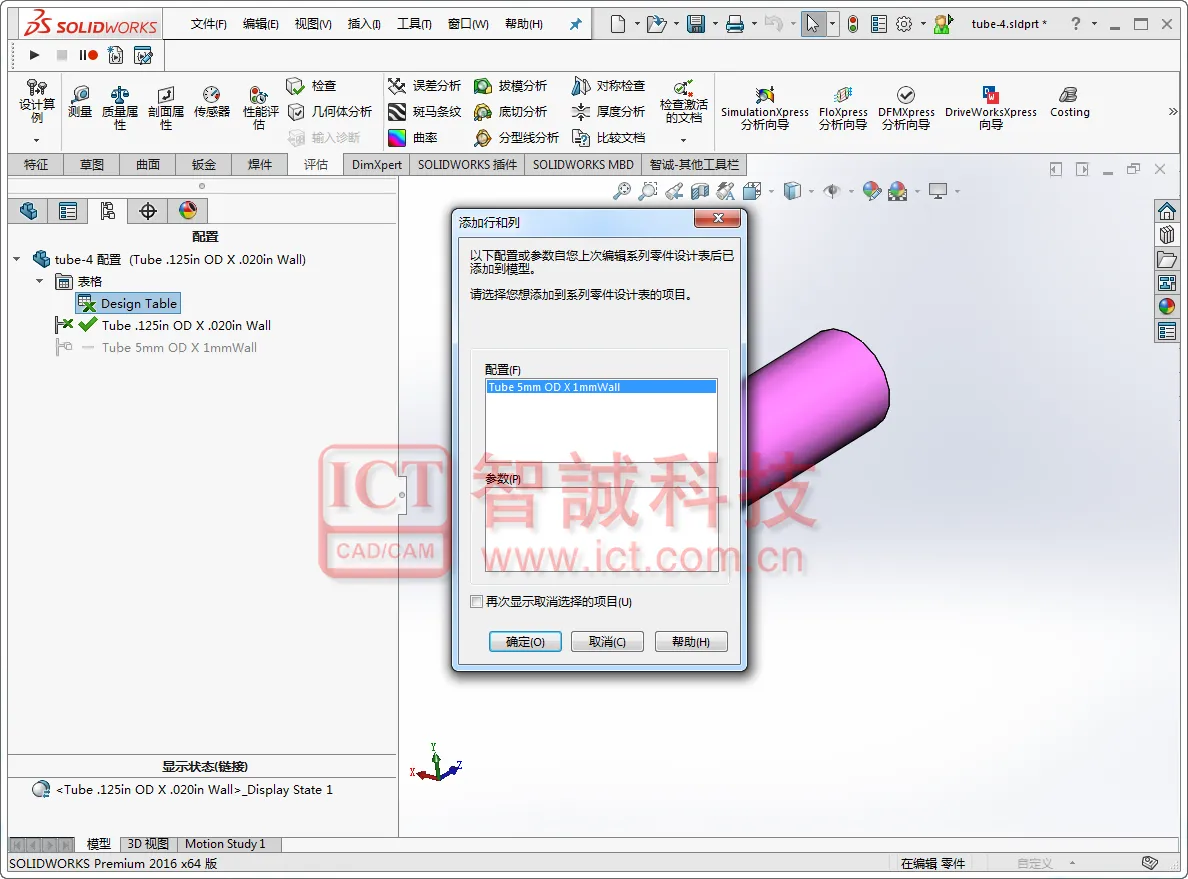1188x879 pixels.
Task: Click 取消(C) in the dialog
Action: point(608,642)
